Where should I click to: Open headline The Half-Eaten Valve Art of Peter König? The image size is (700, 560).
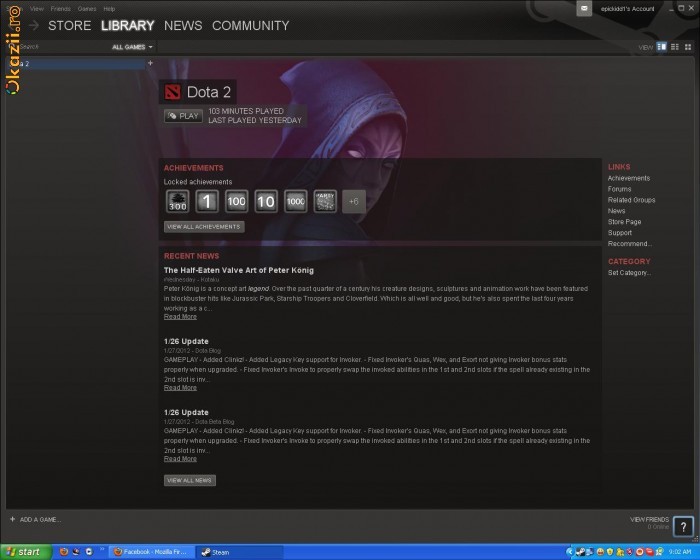(238, 270)
